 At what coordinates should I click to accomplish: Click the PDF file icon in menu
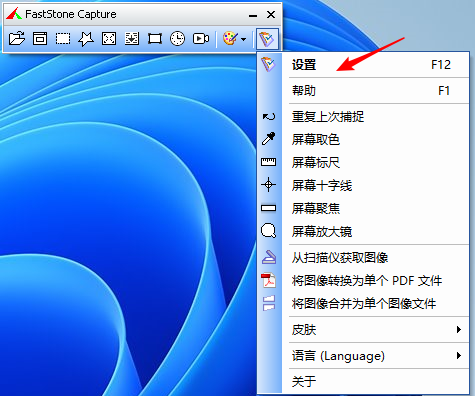269,280
